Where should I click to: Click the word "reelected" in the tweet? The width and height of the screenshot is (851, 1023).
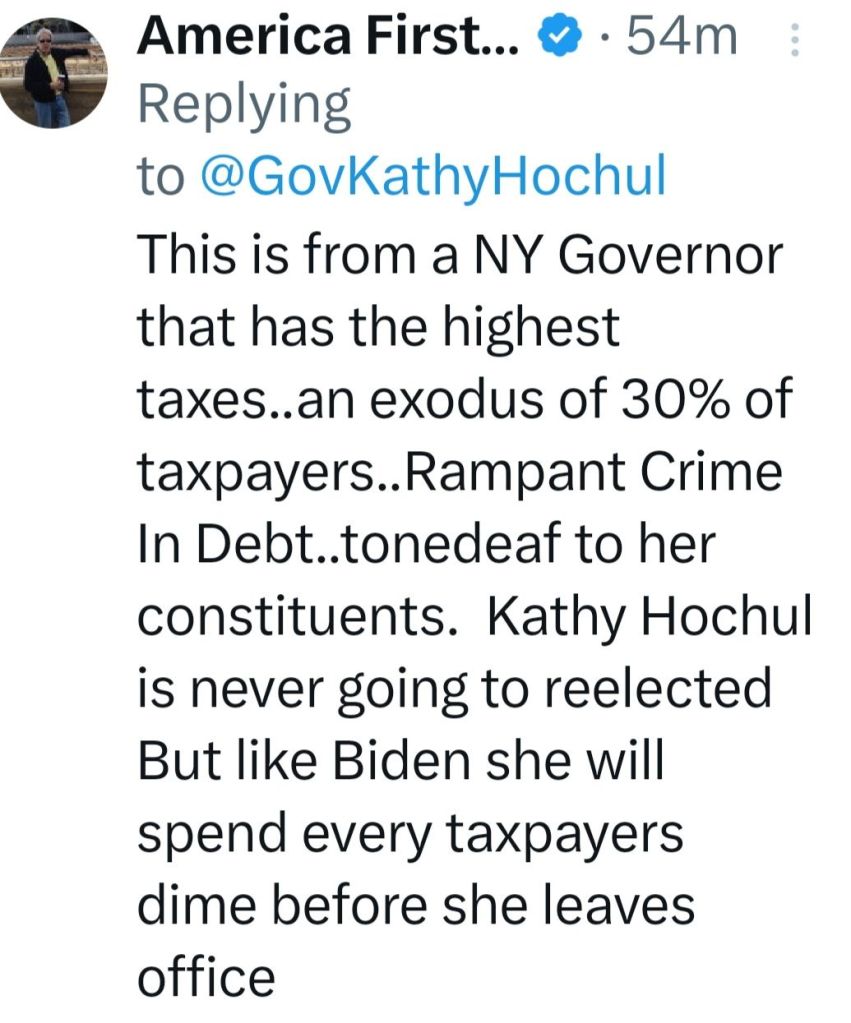click(x=662, y=687)
